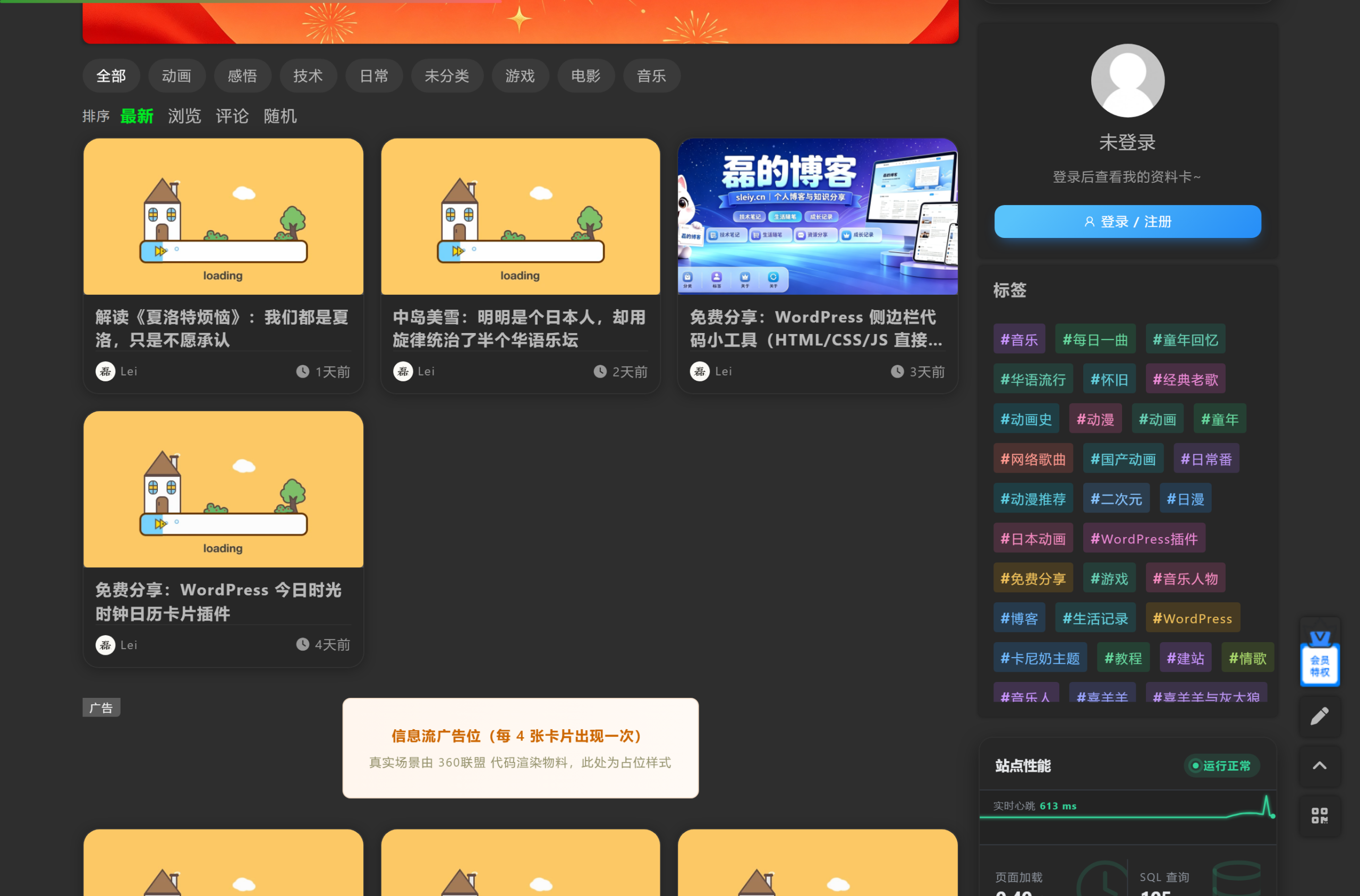Click loading thumbnail of the 今日时光 post
Viewport: 1360px width, 896px height.
(x=224, y=489)
